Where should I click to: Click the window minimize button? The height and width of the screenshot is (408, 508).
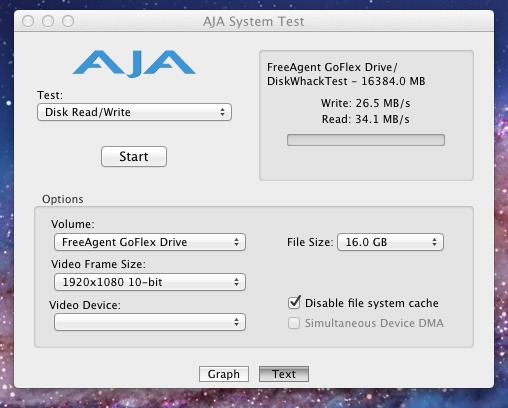click(x=48, y=21)
